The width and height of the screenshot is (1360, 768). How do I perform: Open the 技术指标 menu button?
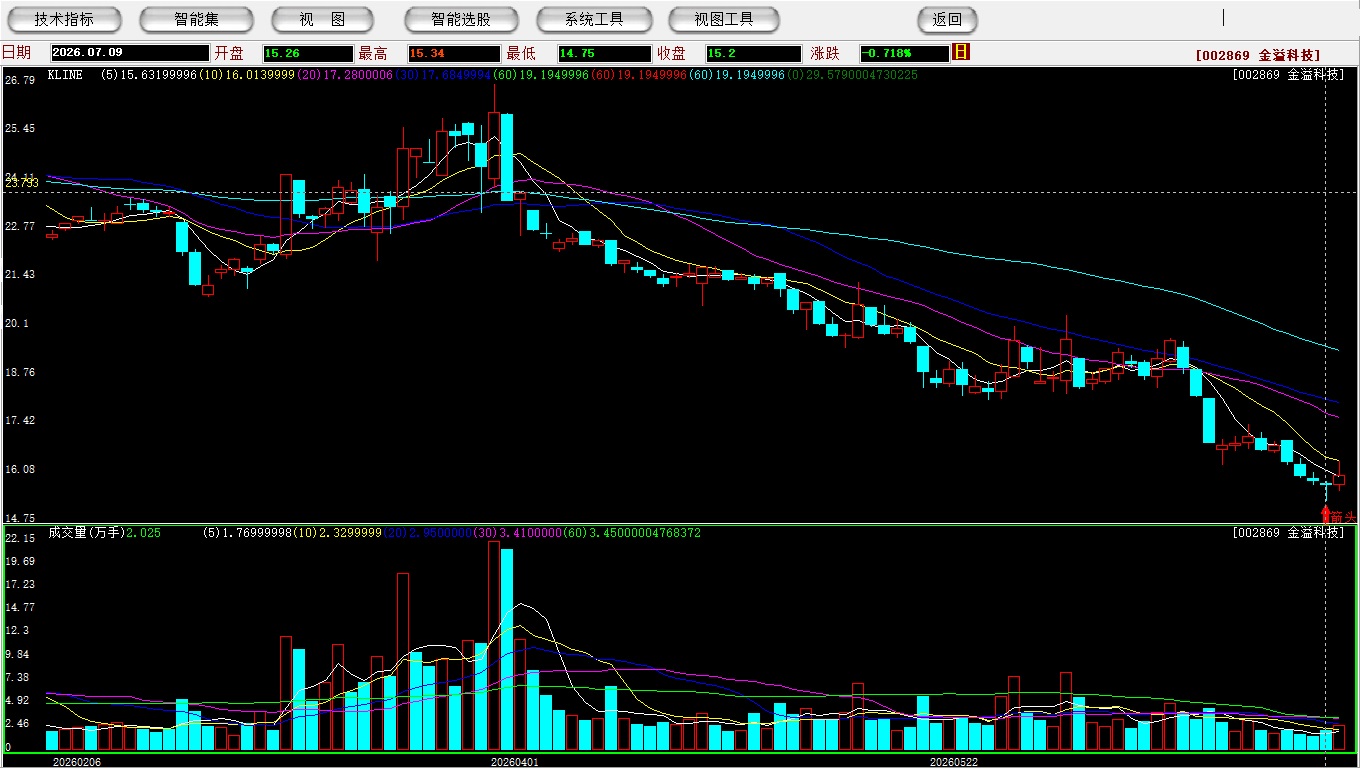pos(64,20)
